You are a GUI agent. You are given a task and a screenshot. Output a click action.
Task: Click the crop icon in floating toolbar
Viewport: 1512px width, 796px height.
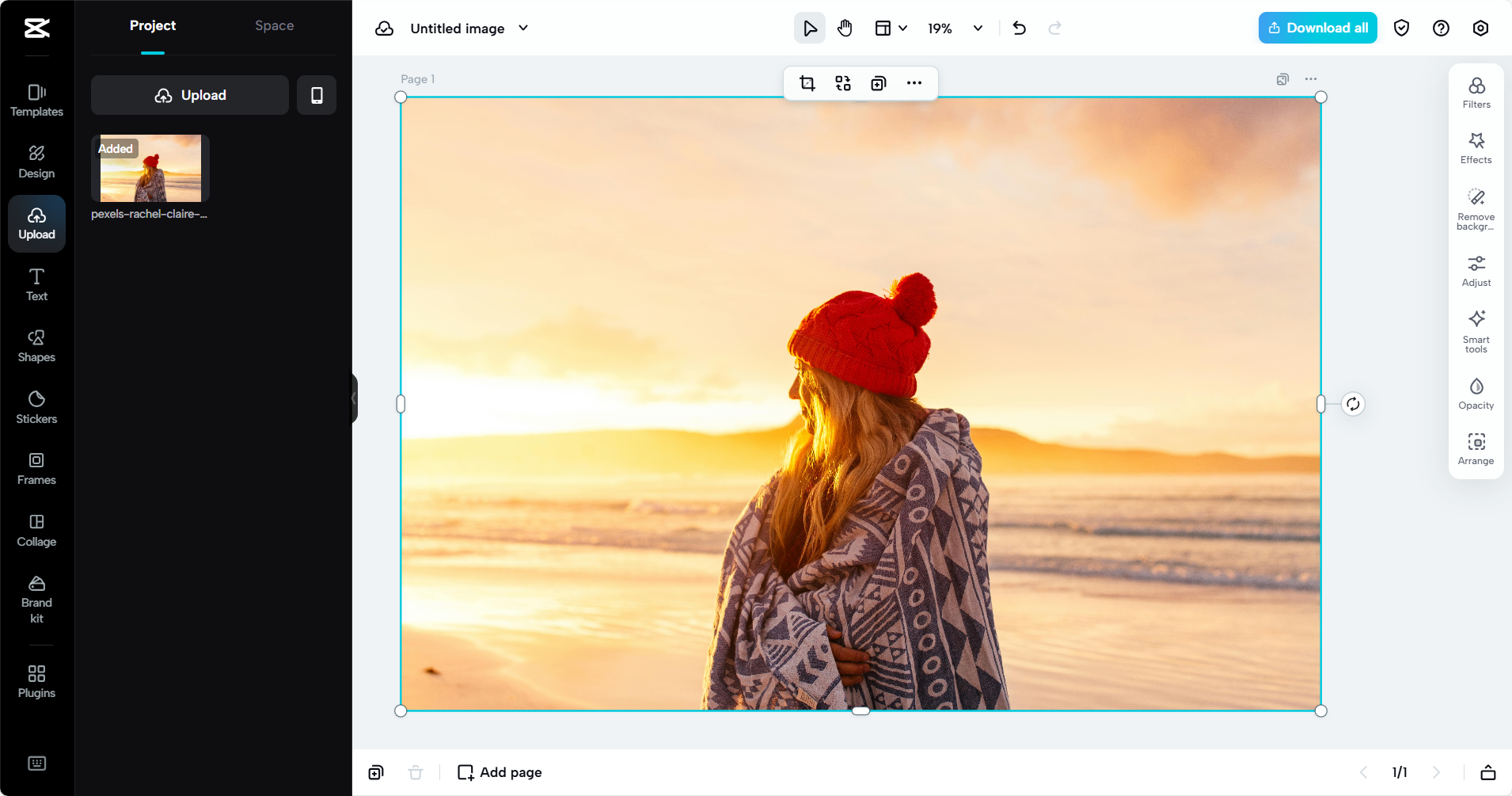pos(807,83)
